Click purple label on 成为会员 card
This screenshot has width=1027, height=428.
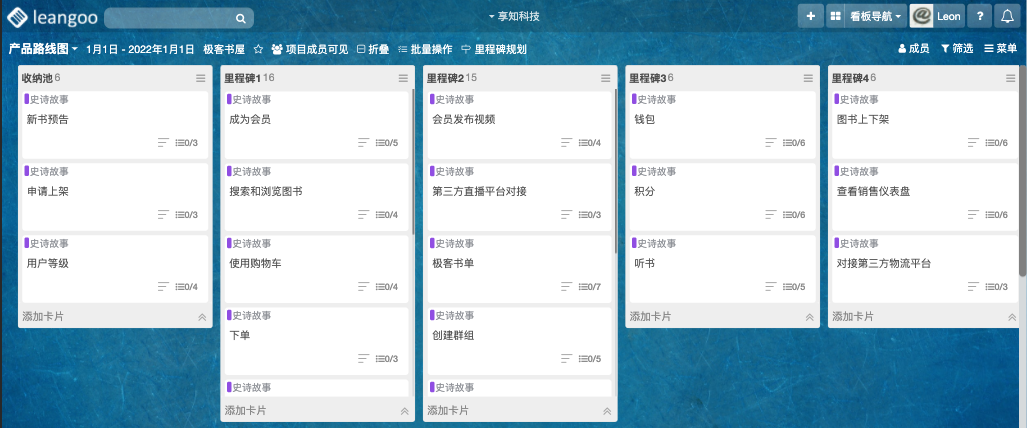pos(229,99)
